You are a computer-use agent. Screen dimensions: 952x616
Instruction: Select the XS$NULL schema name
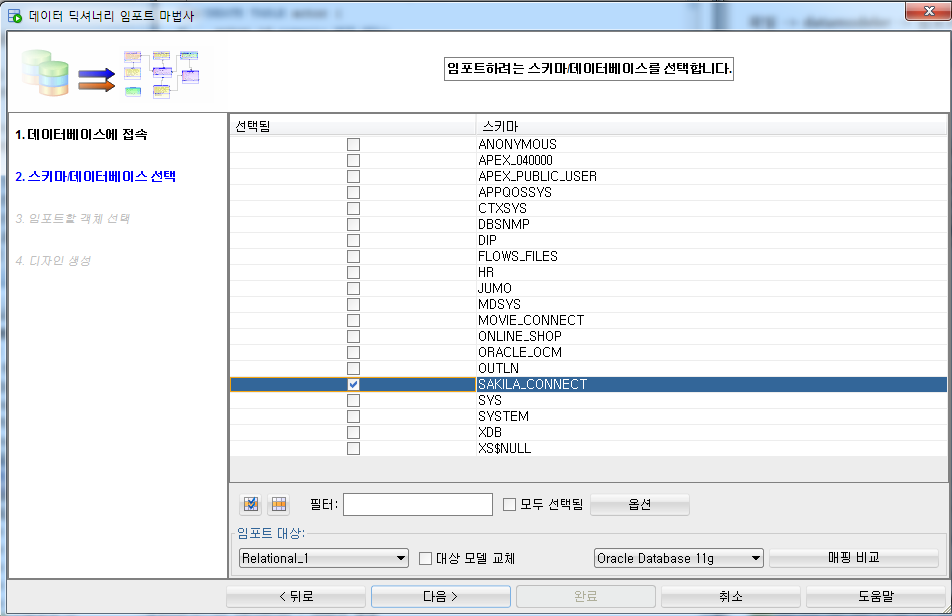point(505,448)
